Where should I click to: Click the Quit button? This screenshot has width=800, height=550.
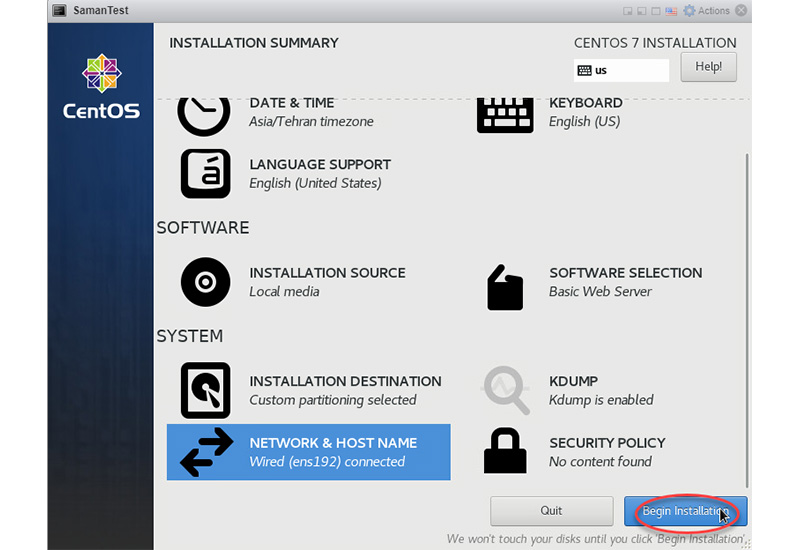(x=551, y=511)
